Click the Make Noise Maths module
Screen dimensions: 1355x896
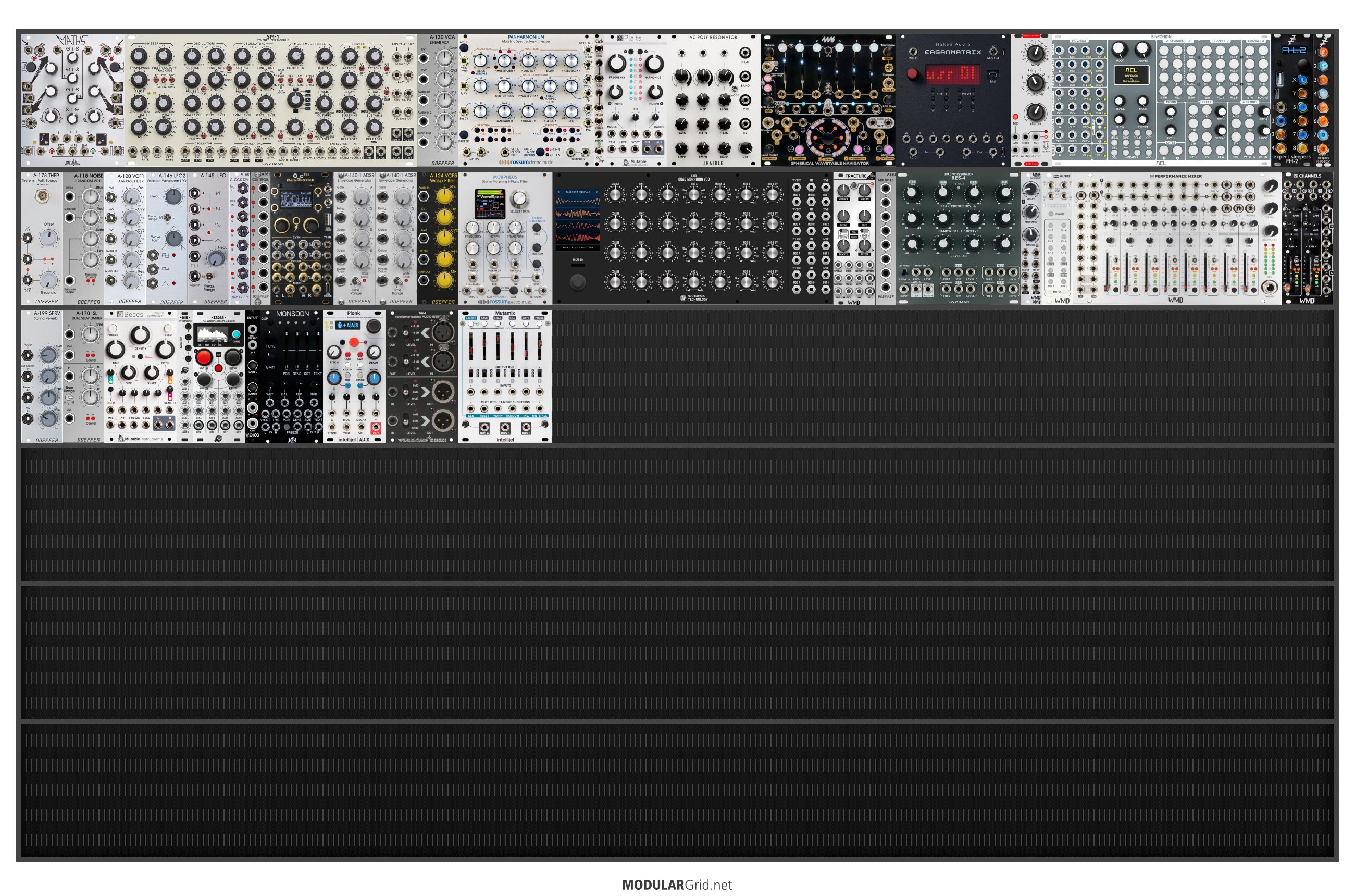[x=72, y=100]
